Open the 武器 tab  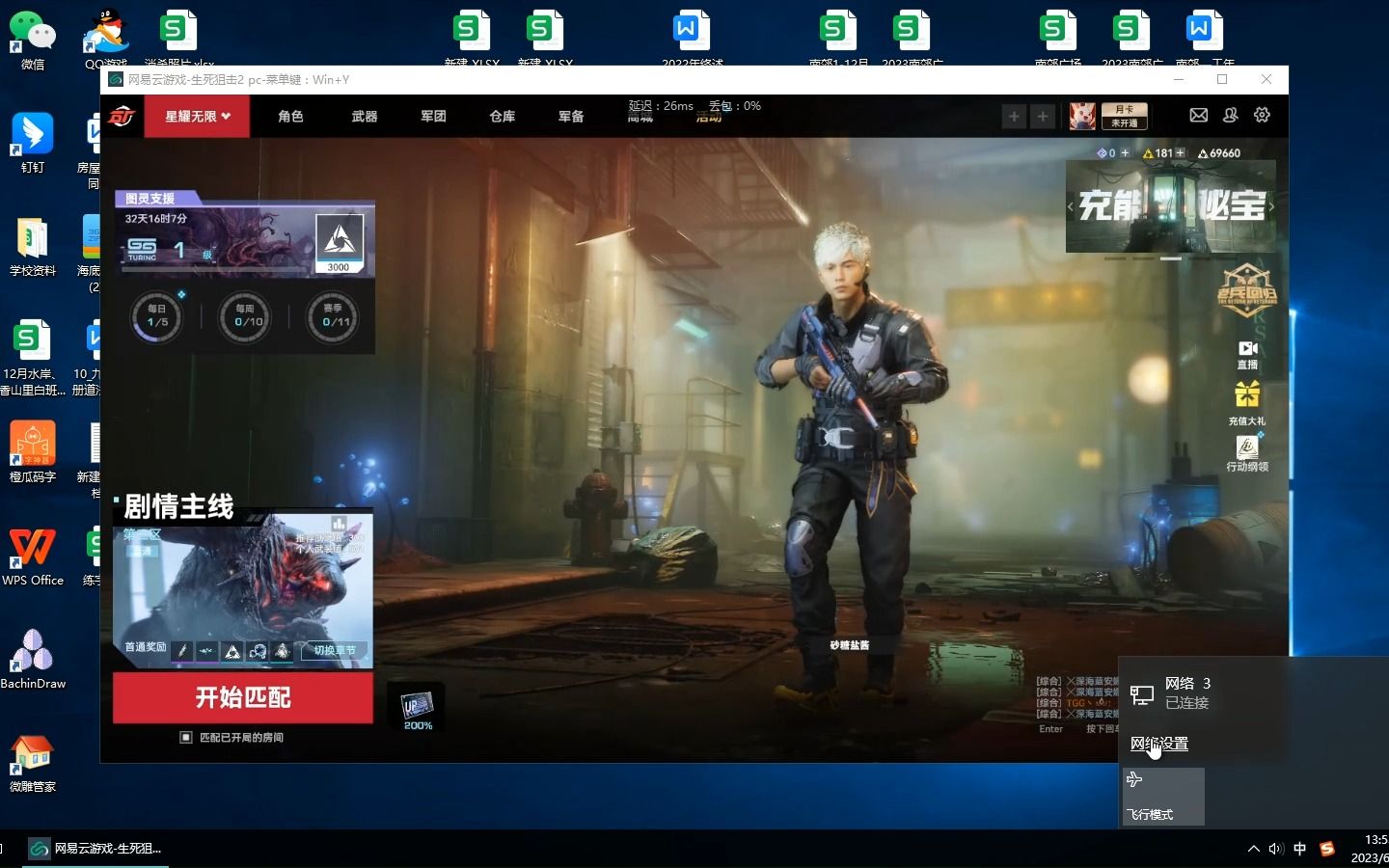(x=365, y=117)
